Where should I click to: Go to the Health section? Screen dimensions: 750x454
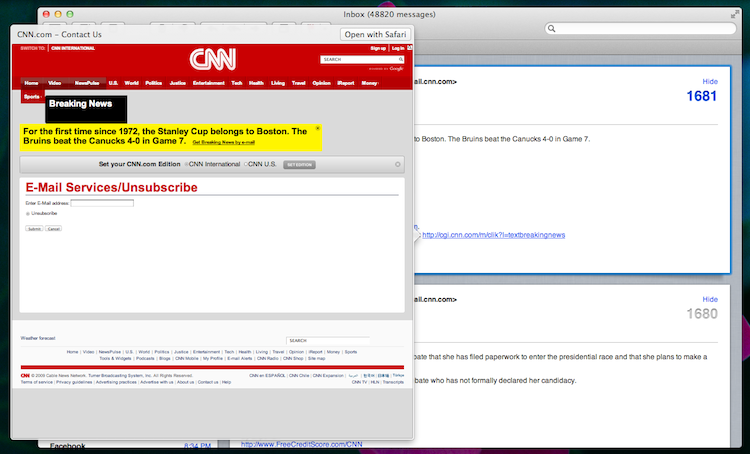[256, 83]
